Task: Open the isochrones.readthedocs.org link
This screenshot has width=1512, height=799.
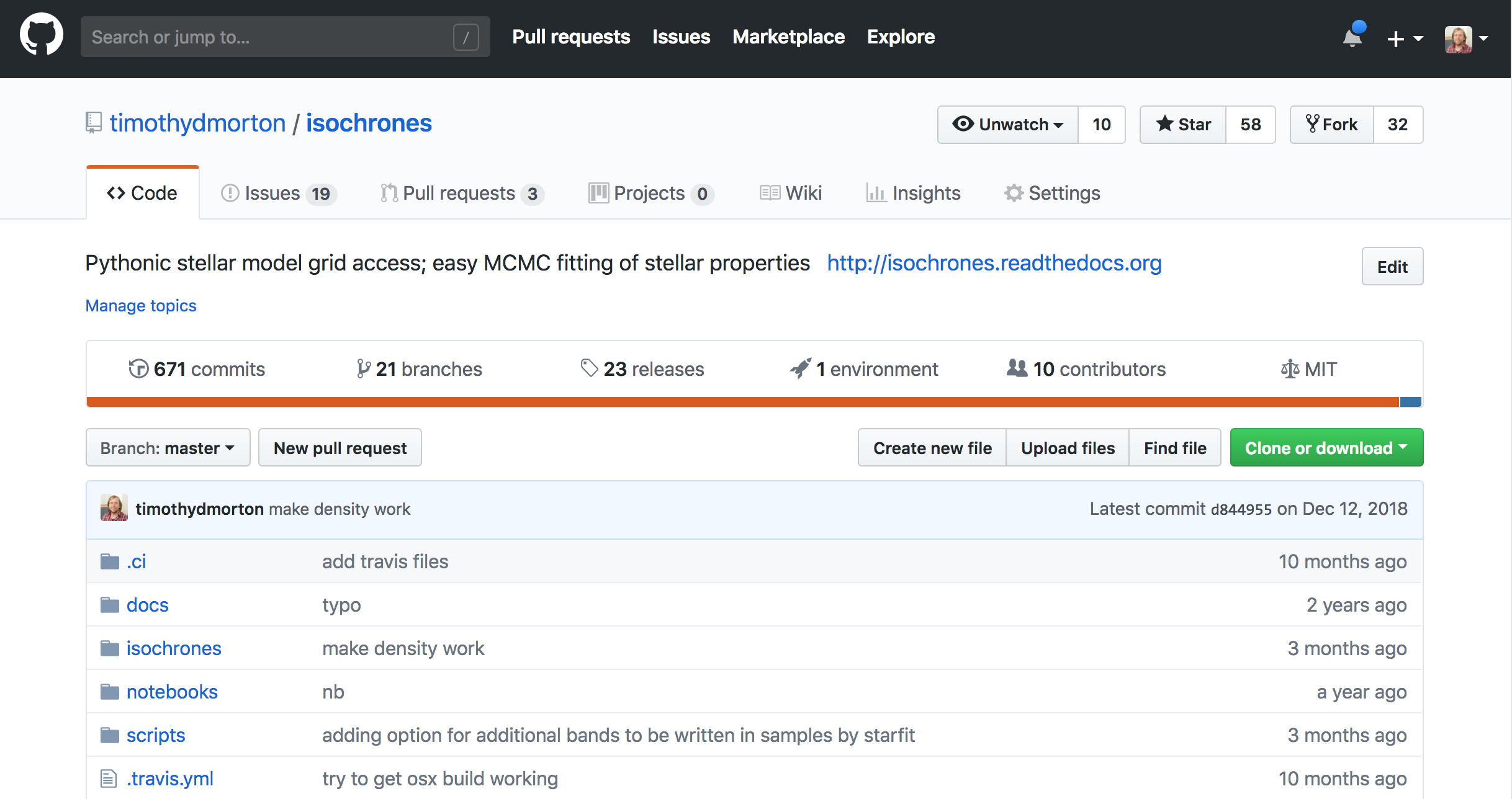Action: point(994,263)
